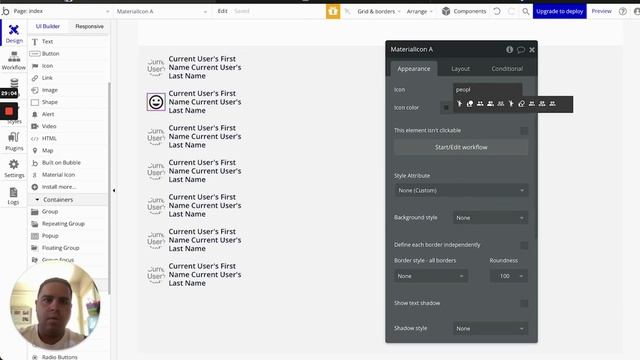
Task: Click the search magnifier in top toolbar
Action: click(526, 11)
